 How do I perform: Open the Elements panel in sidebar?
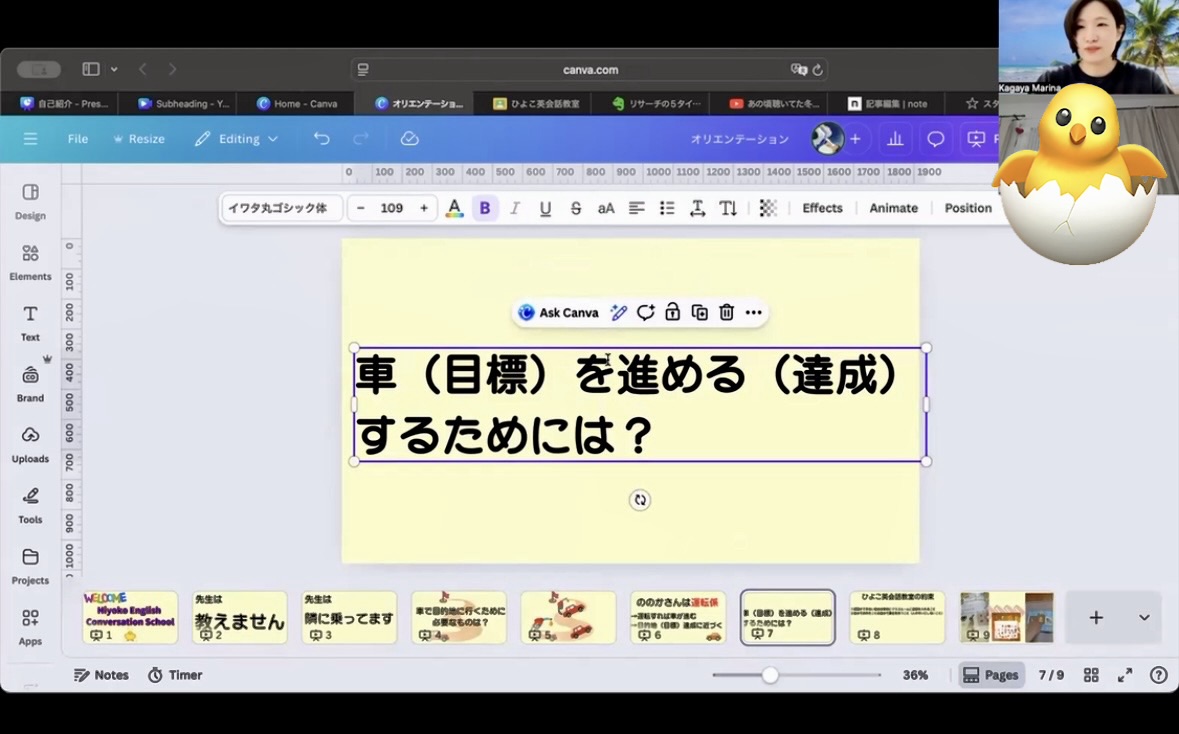coord(30,262)
